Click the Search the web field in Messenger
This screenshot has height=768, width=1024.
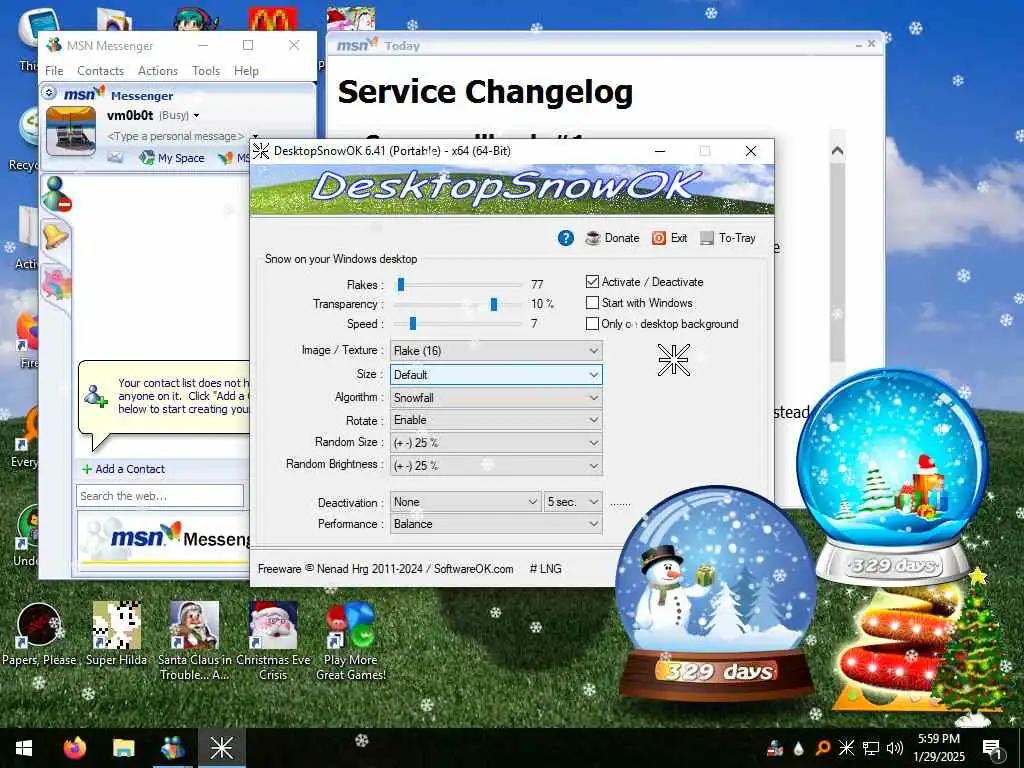160,496
